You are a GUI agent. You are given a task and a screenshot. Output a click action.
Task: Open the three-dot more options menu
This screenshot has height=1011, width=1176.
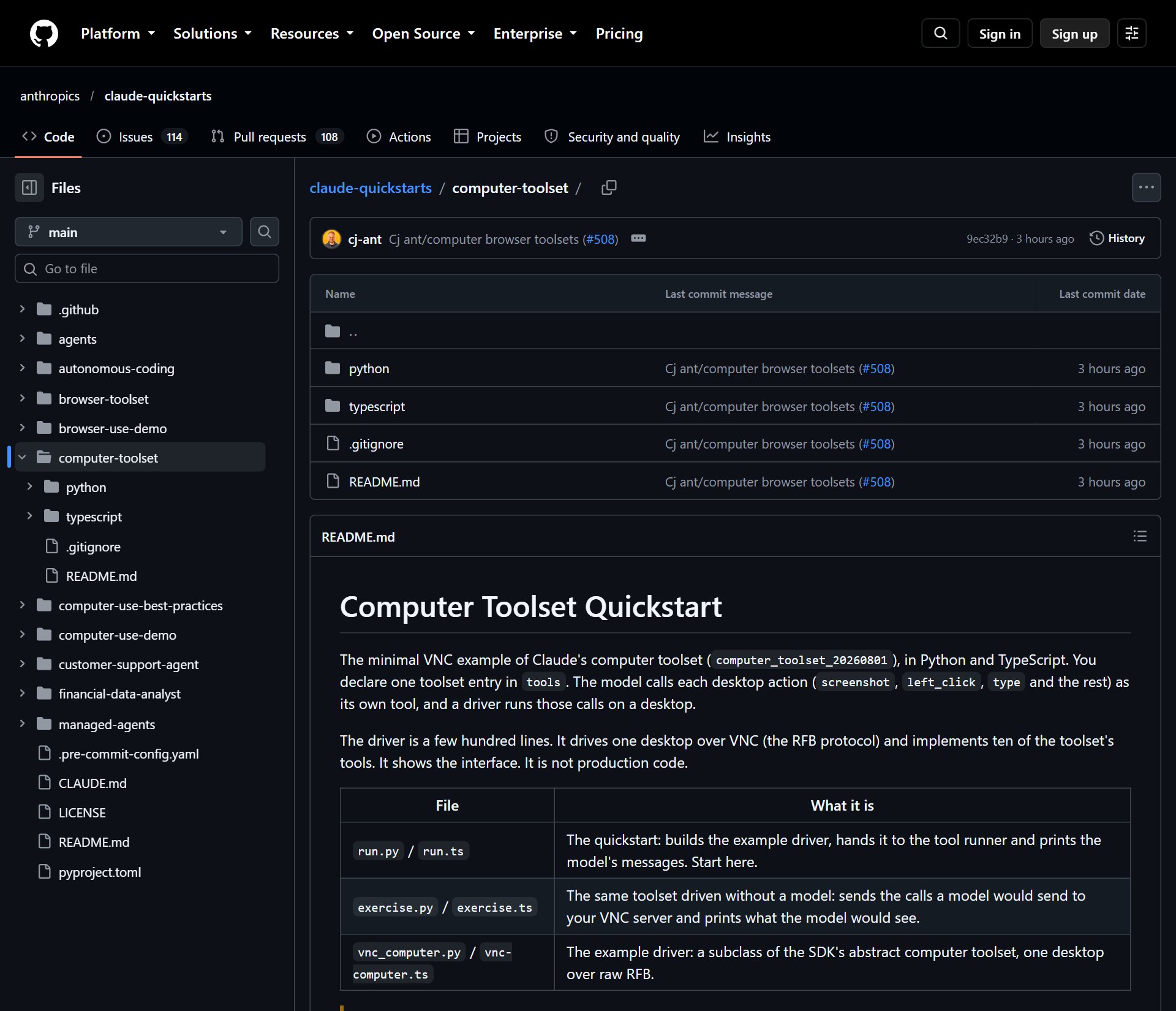click(x=1146, y=187)
